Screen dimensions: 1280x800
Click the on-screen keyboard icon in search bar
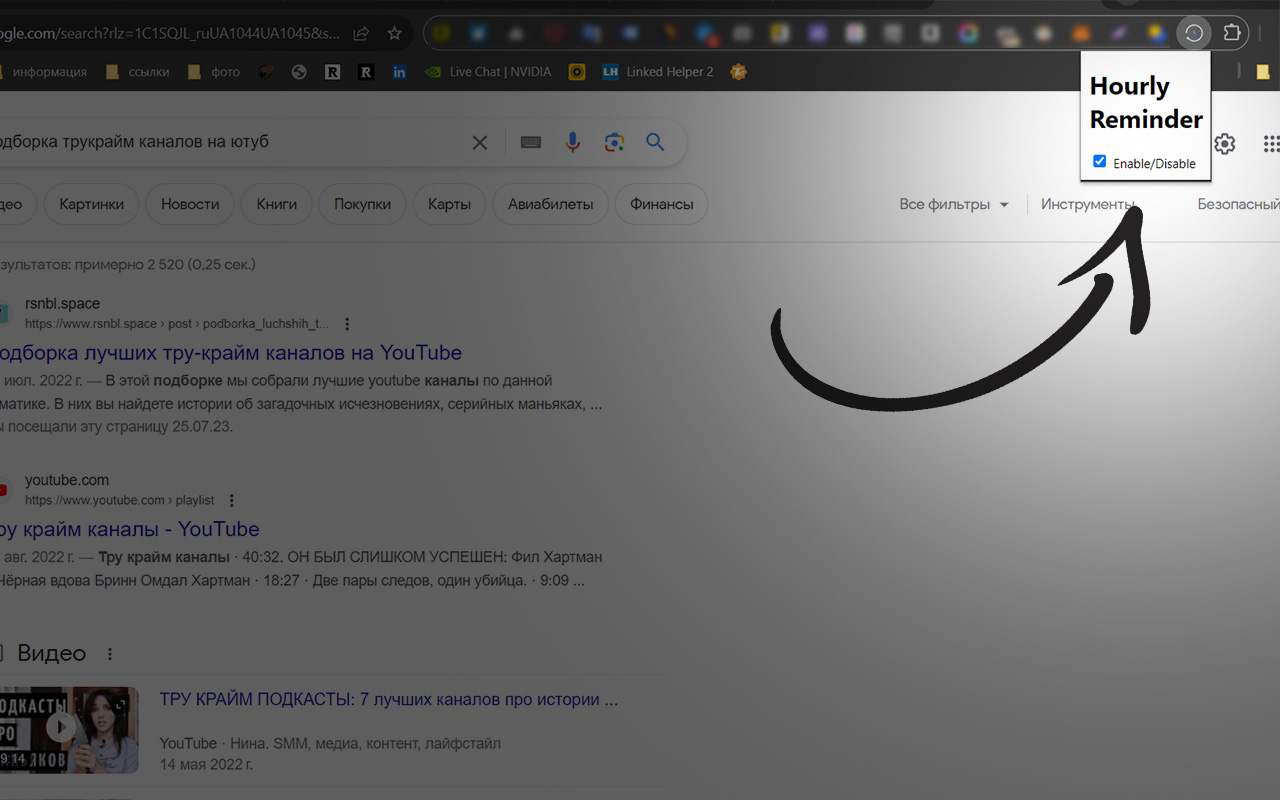[529, 142]
